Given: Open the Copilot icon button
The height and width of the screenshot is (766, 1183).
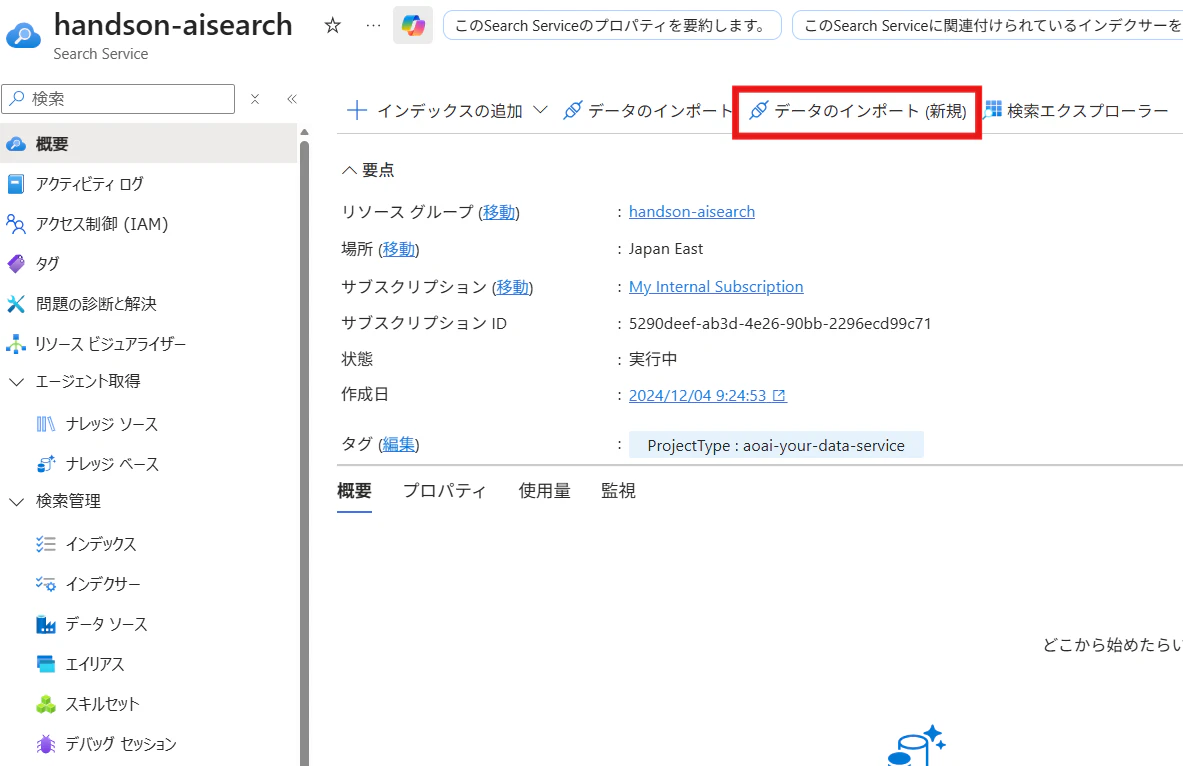Looking at the screenshot, I should coord(413,25).
